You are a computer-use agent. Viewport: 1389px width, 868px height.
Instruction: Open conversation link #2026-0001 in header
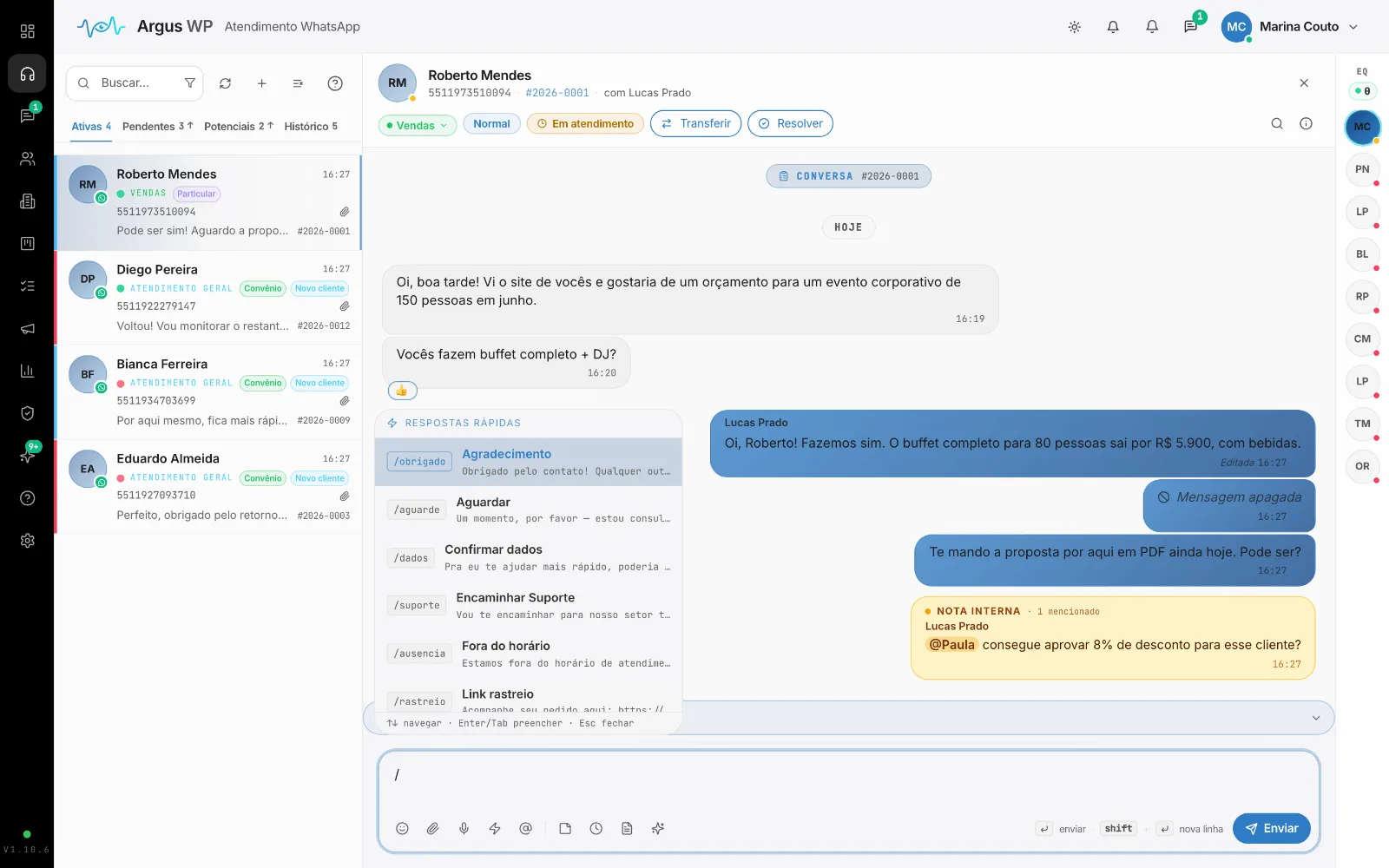coord(557,93)
